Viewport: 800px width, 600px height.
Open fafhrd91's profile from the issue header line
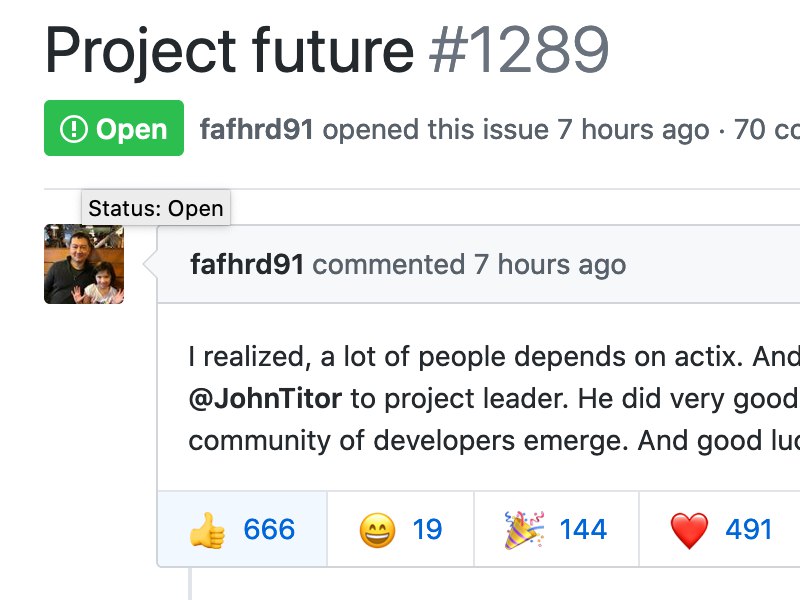point(257,129)
